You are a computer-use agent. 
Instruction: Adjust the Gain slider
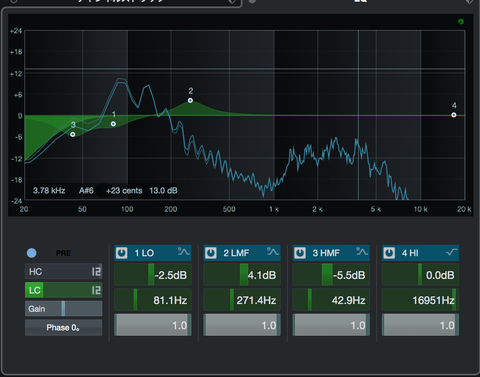[x=63, y=309]
